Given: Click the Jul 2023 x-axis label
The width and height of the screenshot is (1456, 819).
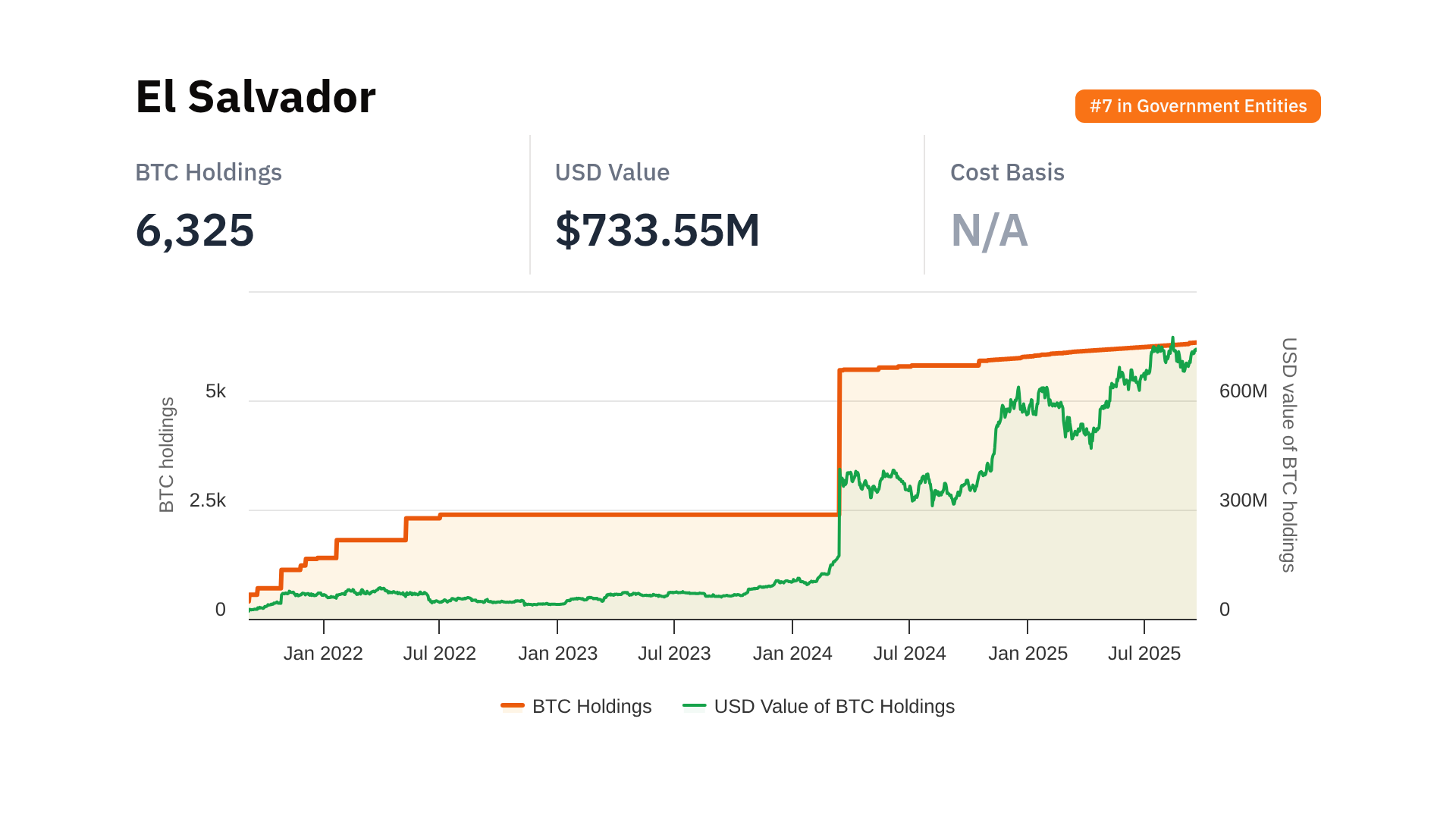Looking at the screenshot, I should (x=674, y=653).
